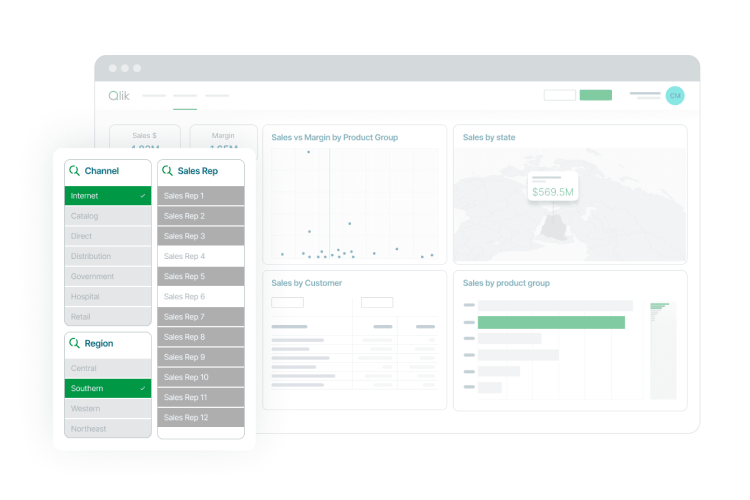This screenshot has height=500, width=750.
Task: Click the underlined middle navigation tab
Action: (x=185, y=97)
